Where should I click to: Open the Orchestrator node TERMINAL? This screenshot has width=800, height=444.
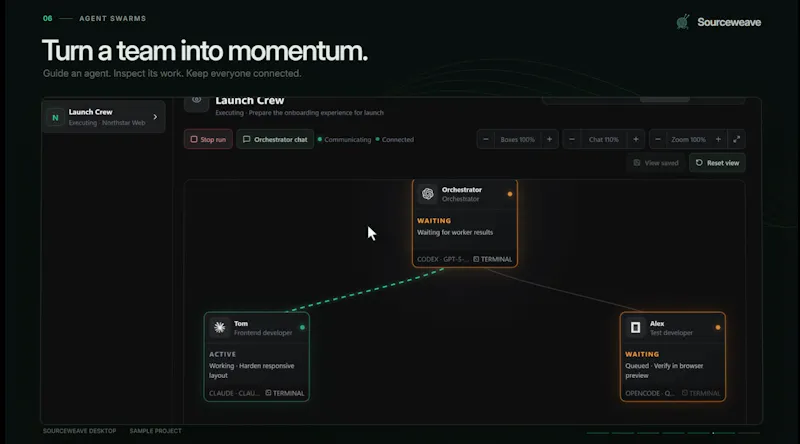492,259
